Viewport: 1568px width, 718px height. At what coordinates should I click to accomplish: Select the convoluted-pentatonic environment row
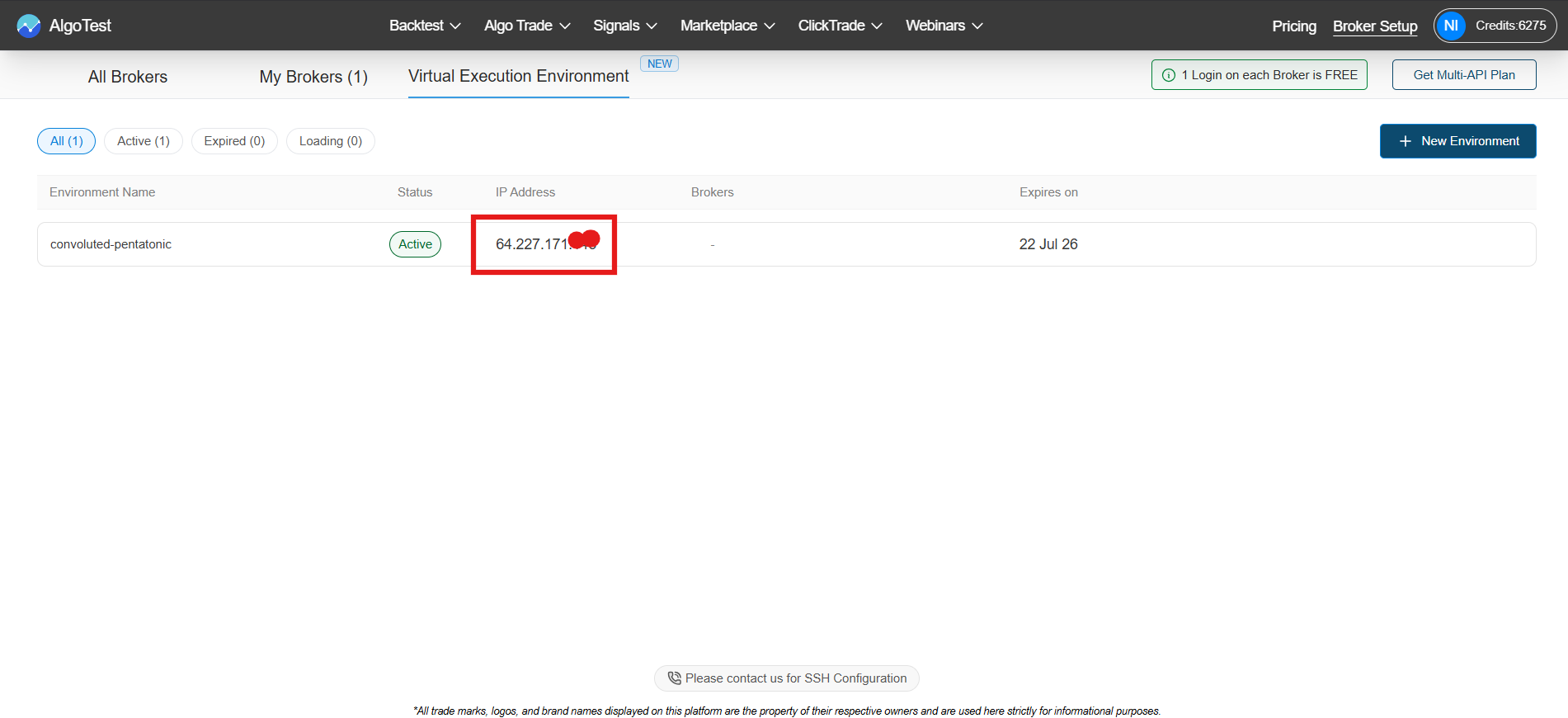tap(111, 244)
